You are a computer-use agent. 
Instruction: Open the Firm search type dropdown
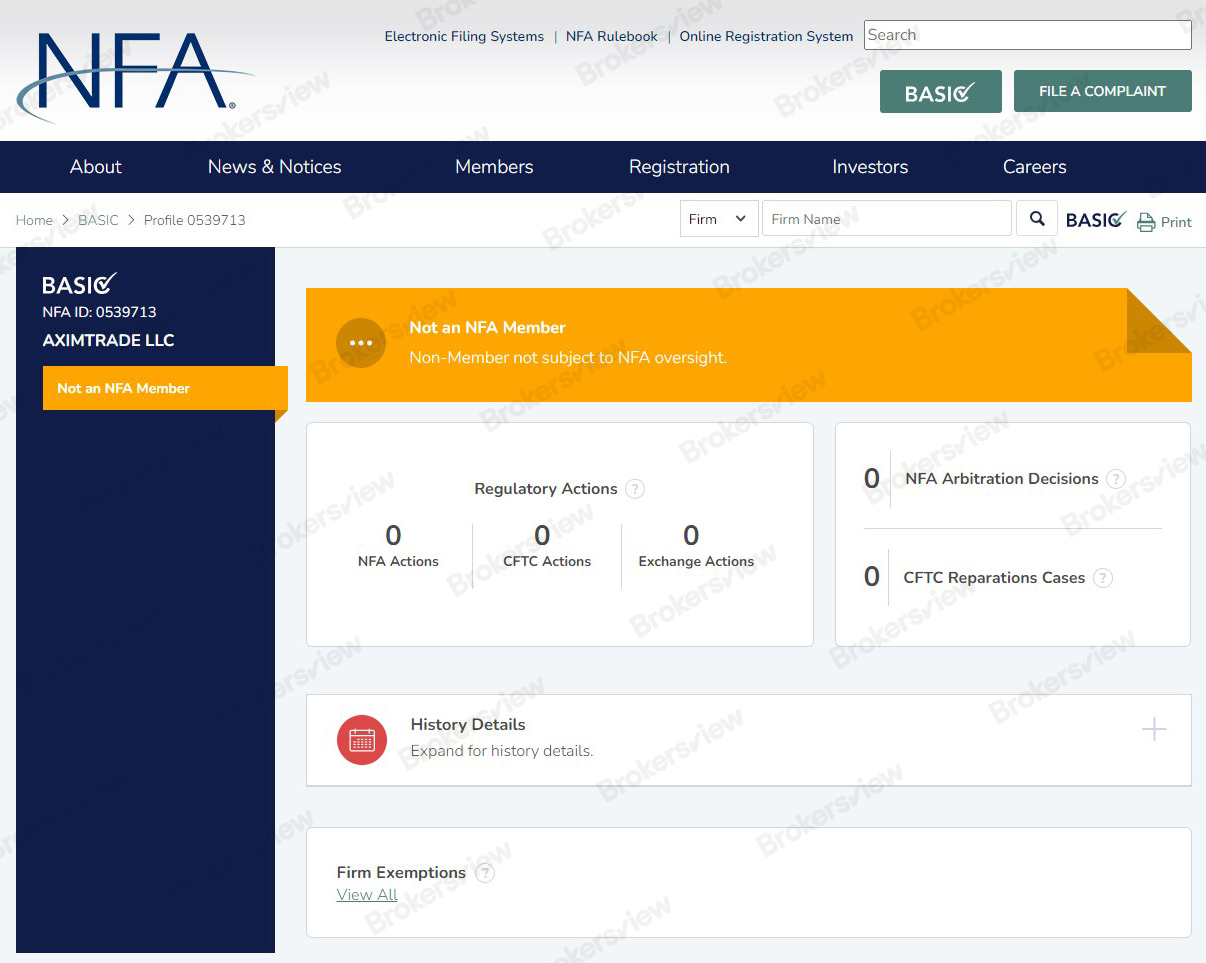(718, 218)
